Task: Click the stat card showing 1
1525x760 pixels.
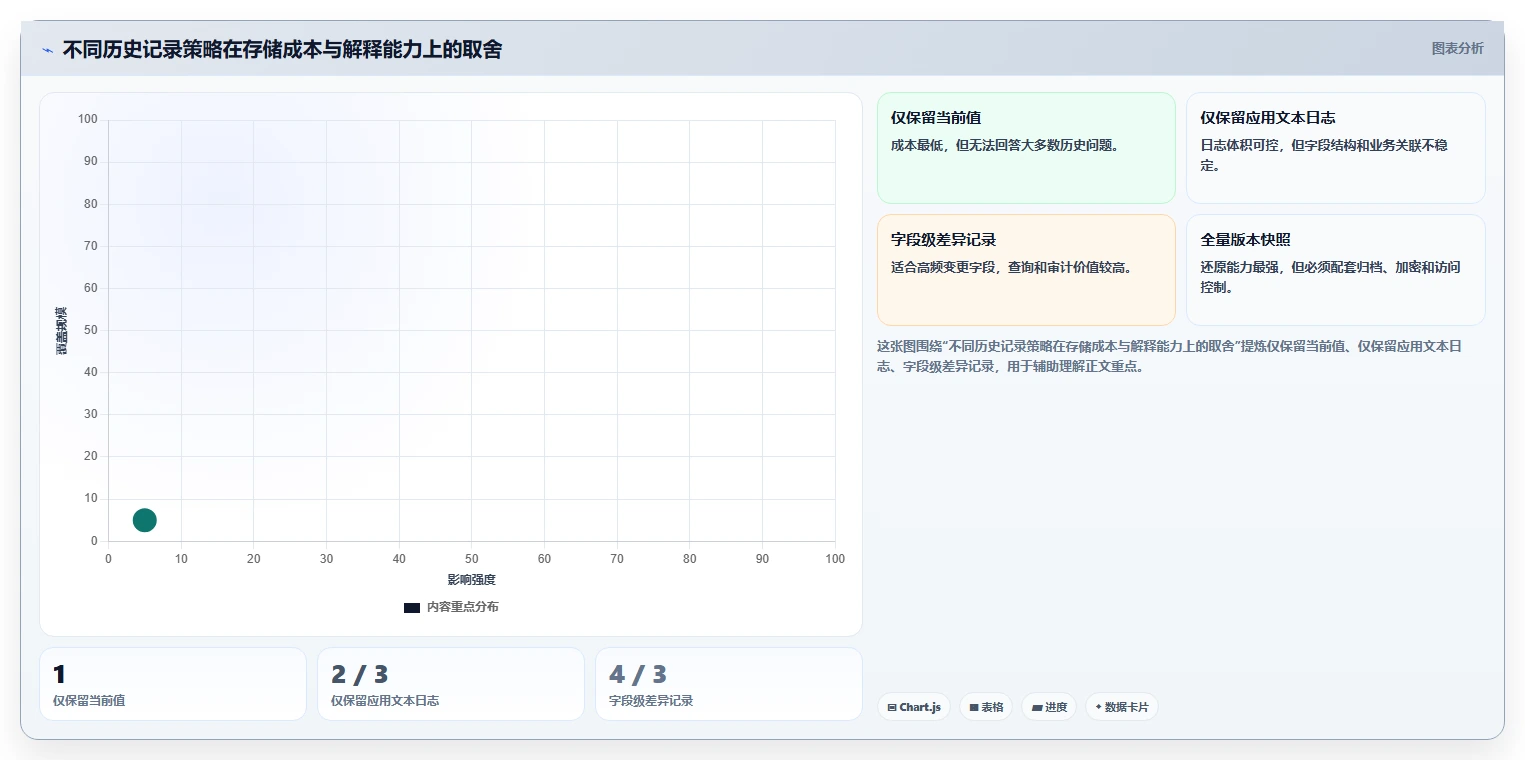Action: click(x=173, y=684)
